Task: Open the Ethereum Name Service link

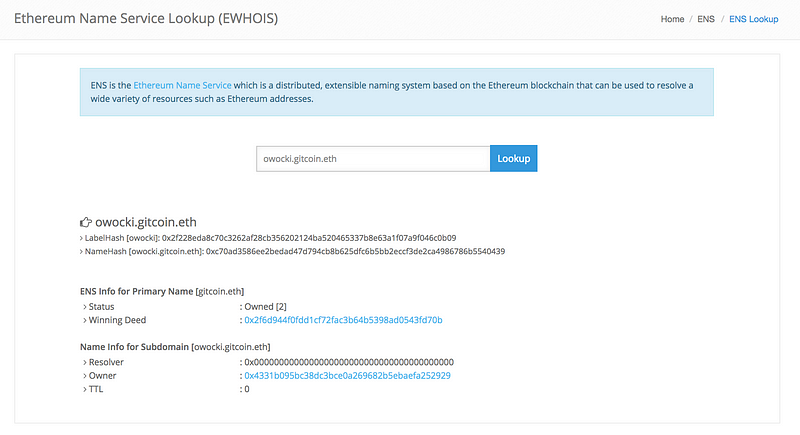Action: (x=182, y=85)
